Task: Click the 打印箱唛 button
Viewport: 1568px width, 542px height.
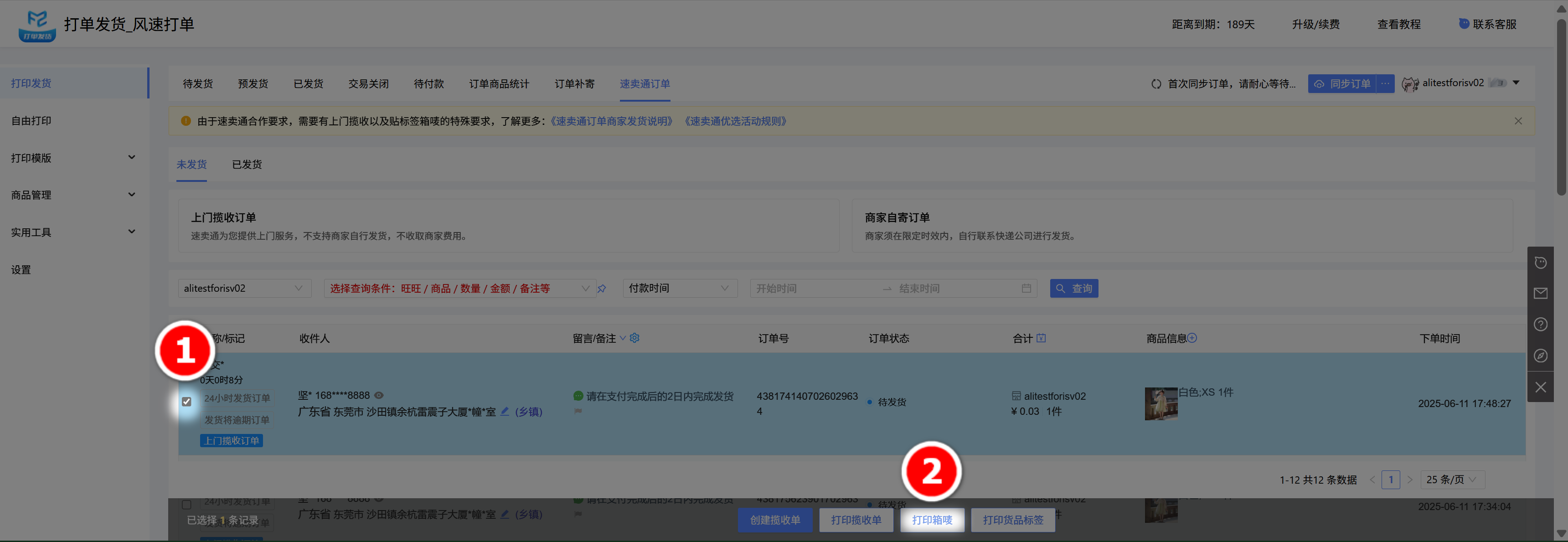Action: (932, 520)
